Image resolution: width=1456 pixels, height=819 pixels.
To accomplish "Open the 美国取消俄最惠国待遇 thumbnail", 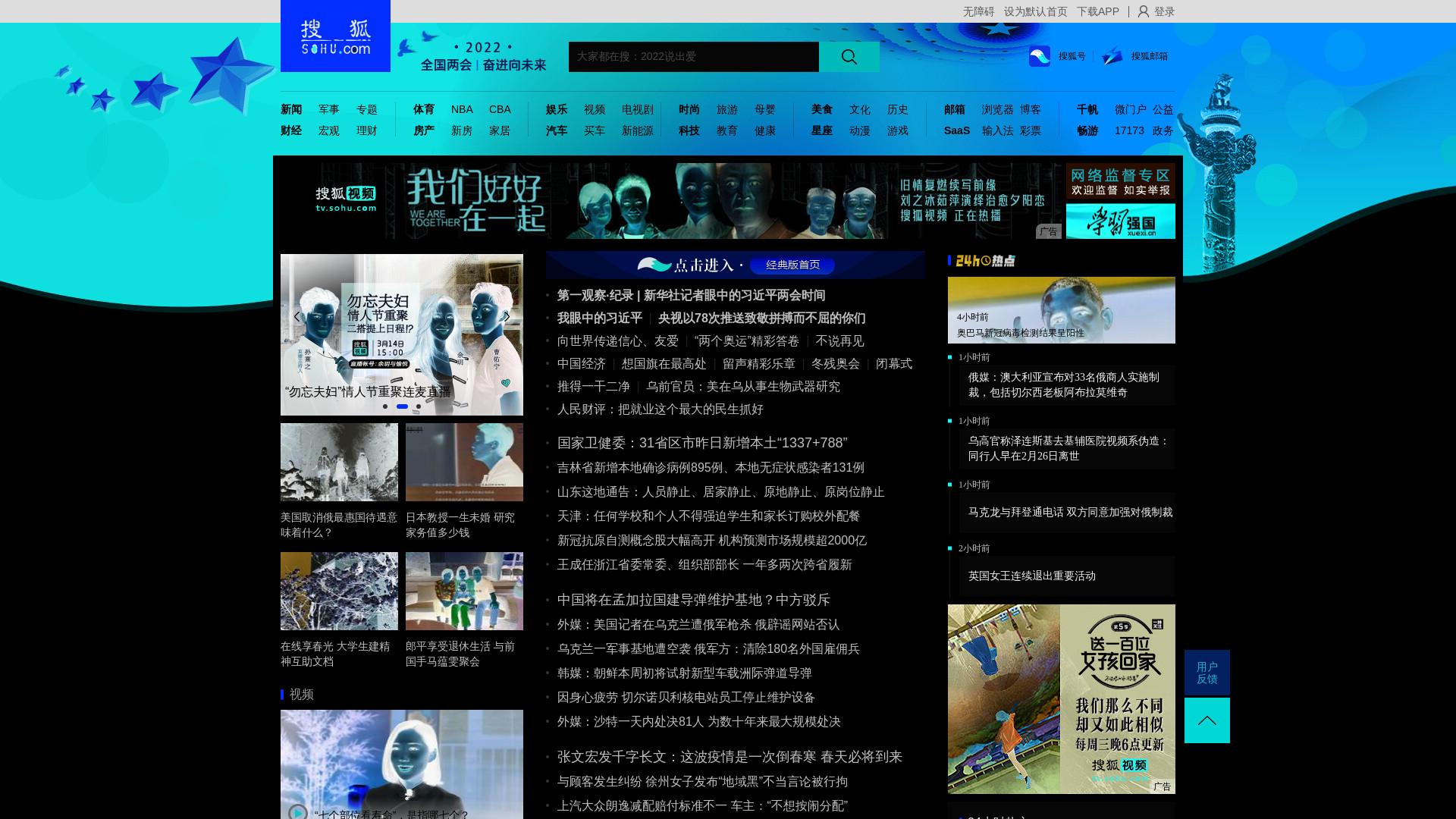I will point(339,462).
